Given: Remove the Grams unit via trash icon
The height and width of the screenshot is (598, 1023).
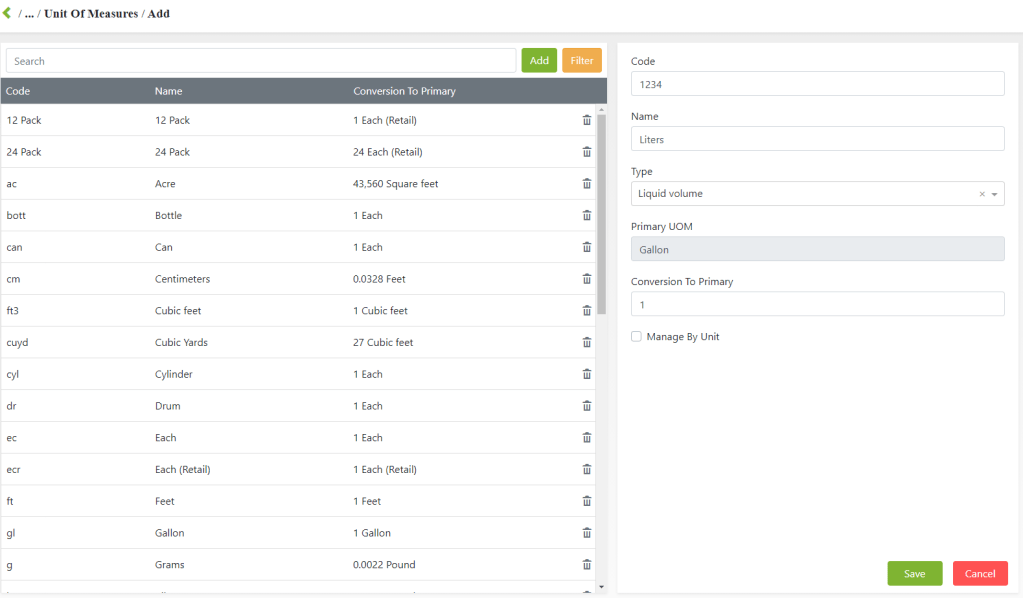Looking at the screenshot, I should tap(587, 565).
